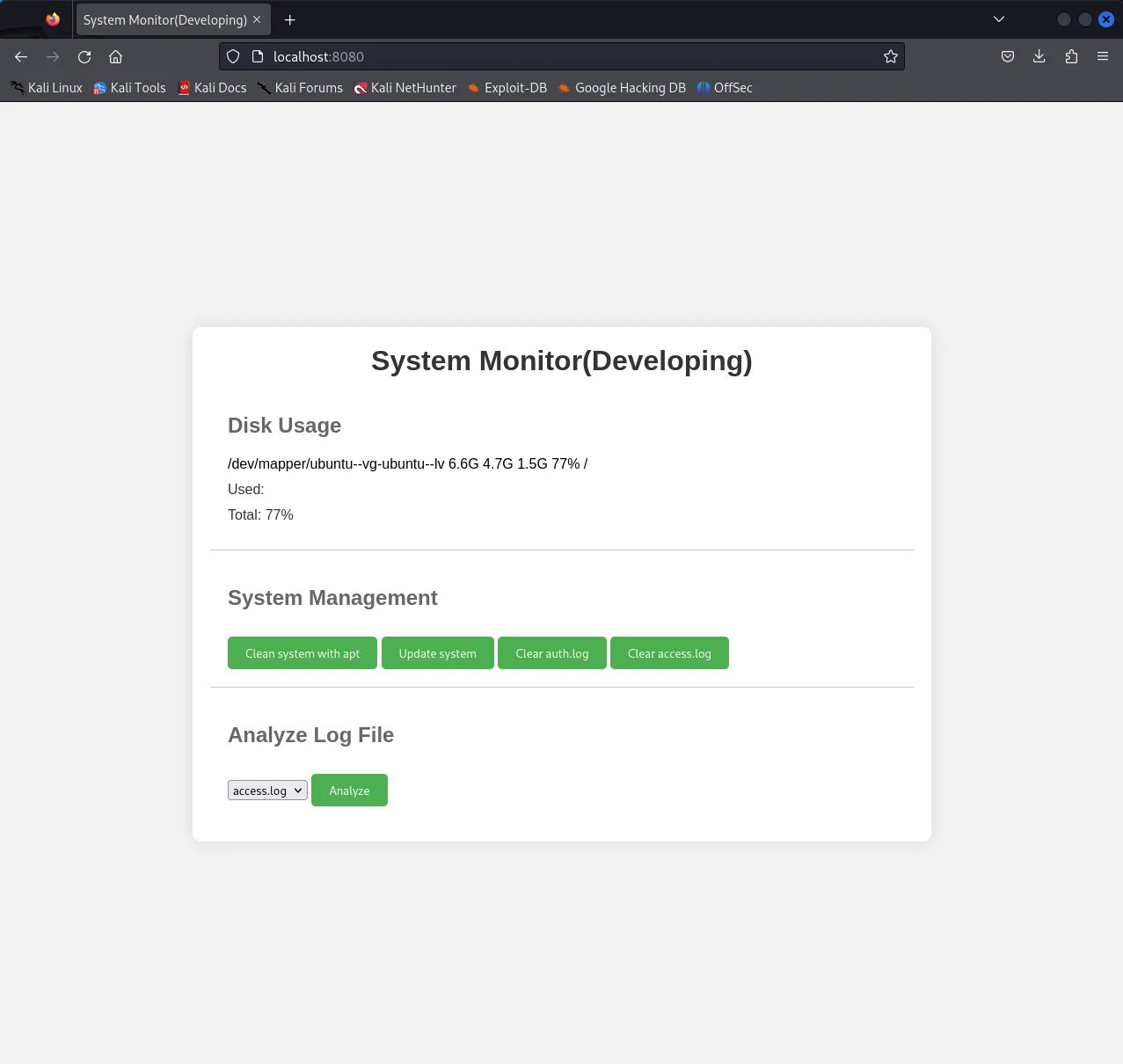Open Kali Linux bookmark

47,88
